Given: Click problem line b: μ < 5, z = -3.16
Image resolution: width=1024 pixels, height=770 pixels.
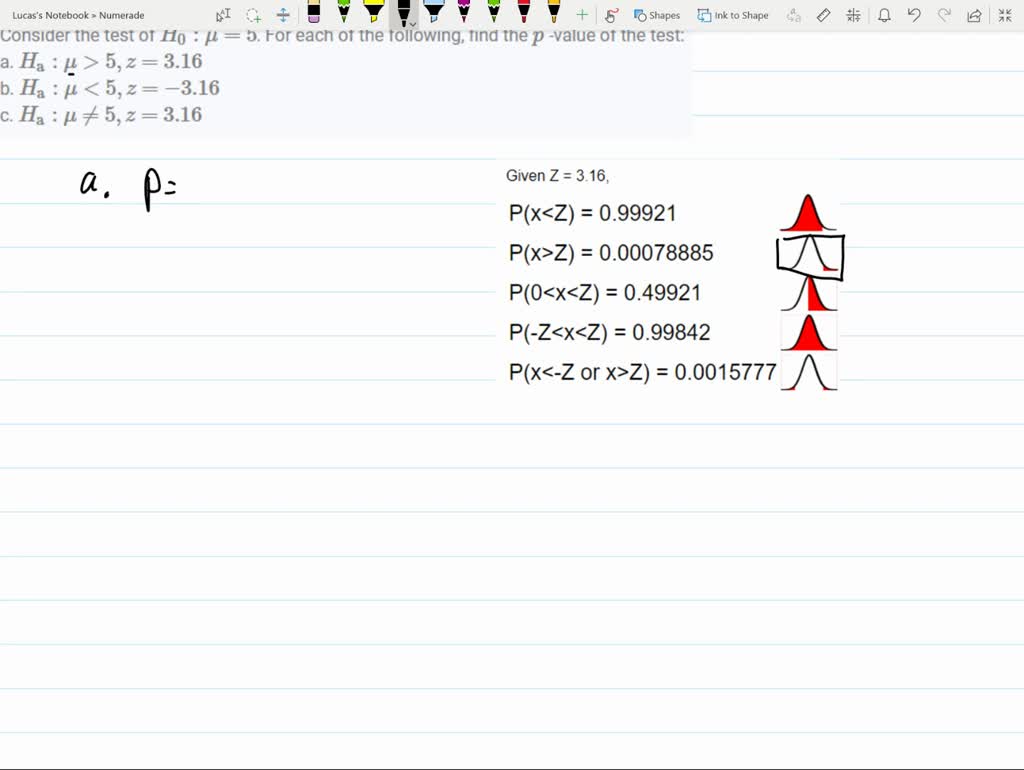Looking at the screenshot, I should (x=110, y=88).
